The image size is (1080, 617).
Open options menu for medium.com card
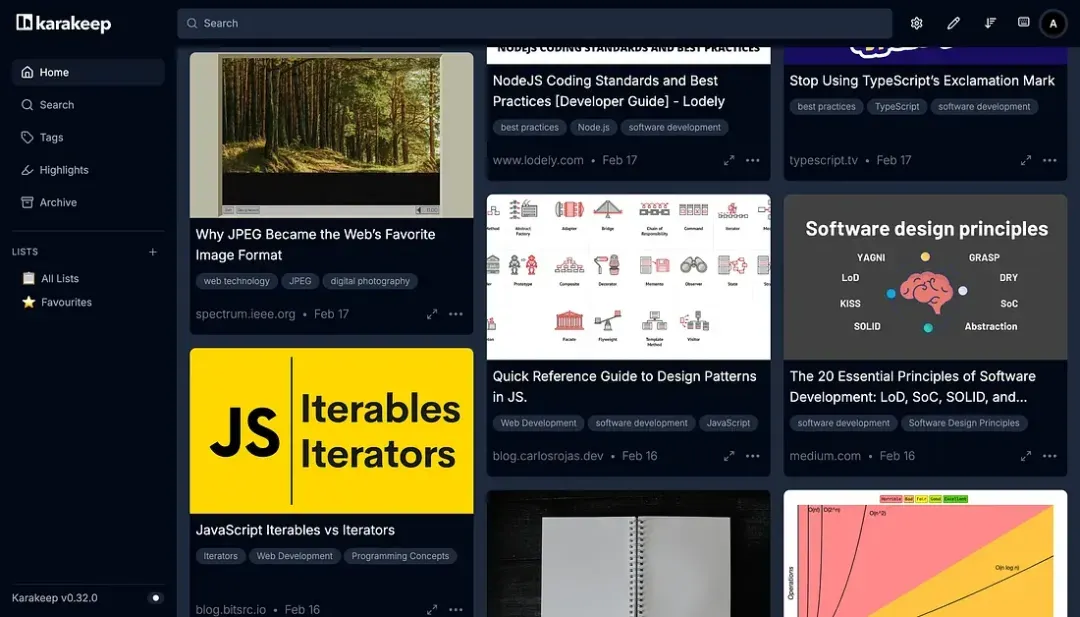coord(1050,456)
